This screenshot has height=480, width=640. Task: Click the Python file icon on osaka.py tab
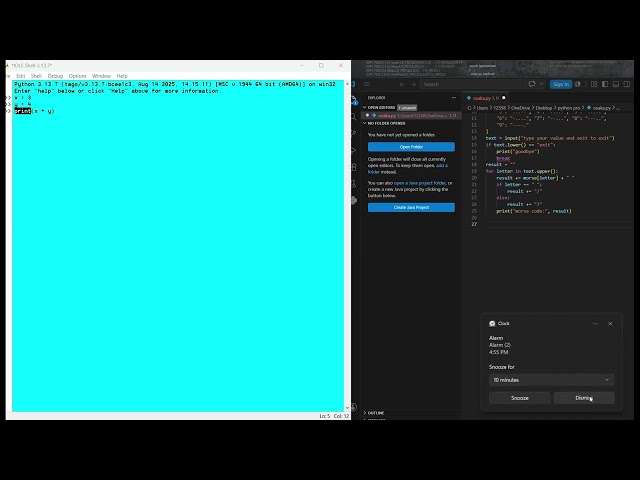(469, 98)
